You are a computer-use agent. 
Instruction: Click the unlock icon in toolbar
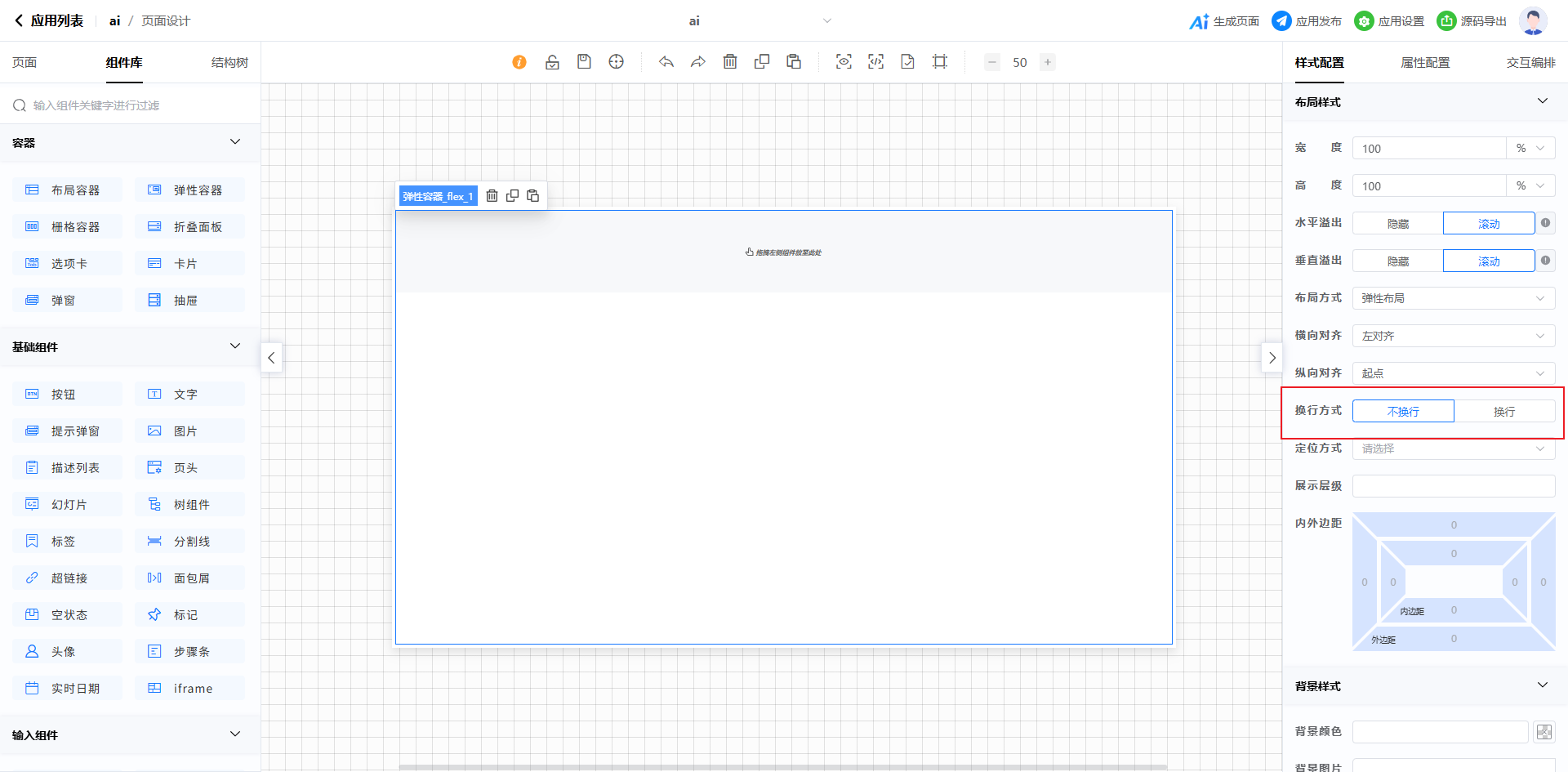tap(552, 62)
